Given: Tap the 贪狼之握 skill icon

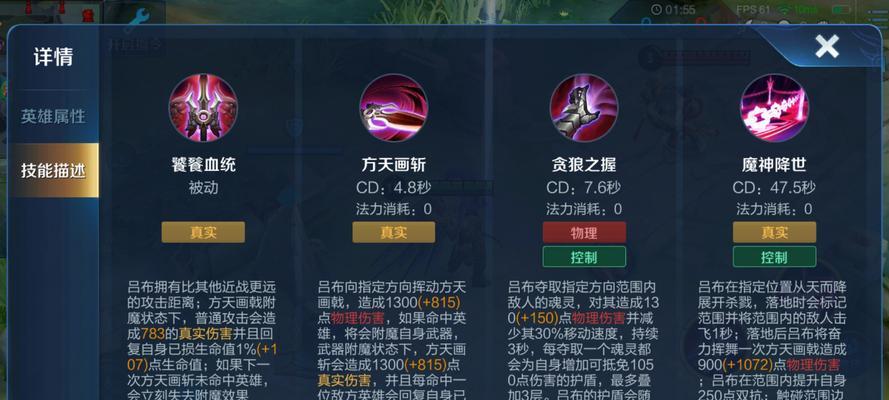Looking at the screenshot, I should tap(584, 108).
